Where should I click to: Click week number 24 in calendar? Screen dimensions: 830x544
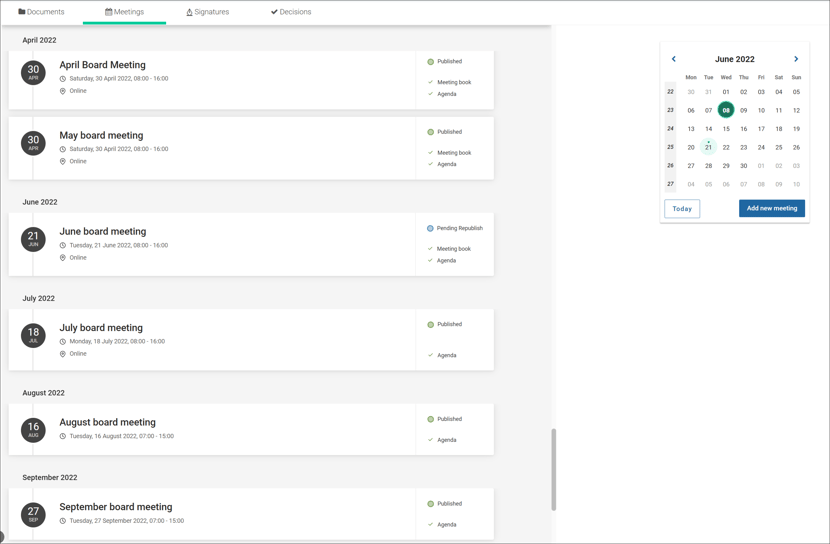click(670, 129)
